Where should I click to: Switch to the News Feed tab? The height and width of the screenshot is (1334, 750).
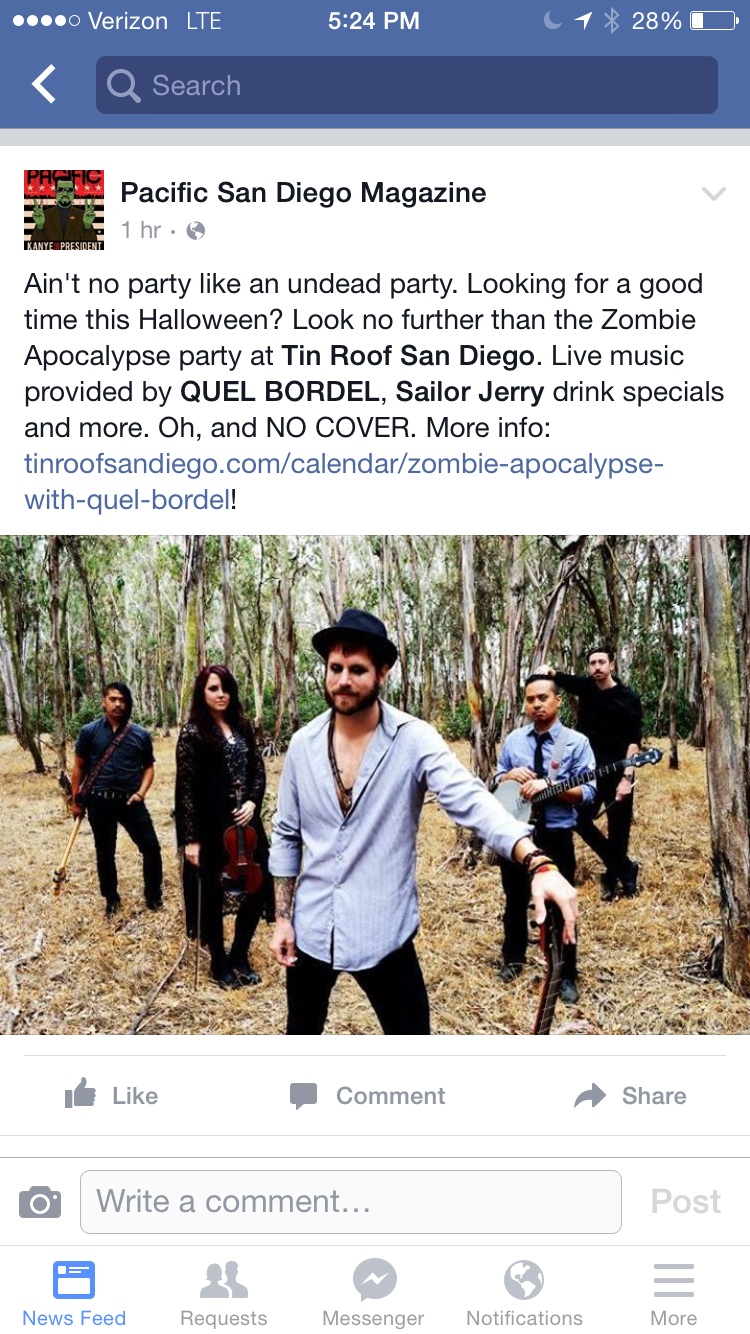74,1294
